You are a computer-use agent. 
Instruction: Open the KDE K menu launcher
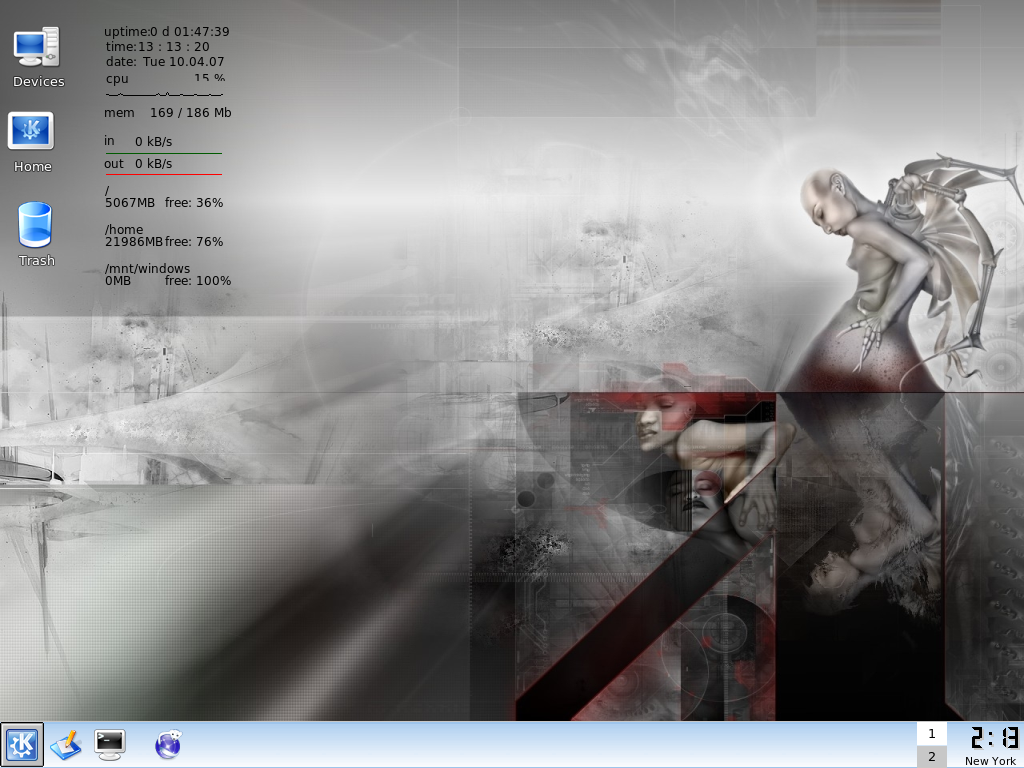(22, 744)
